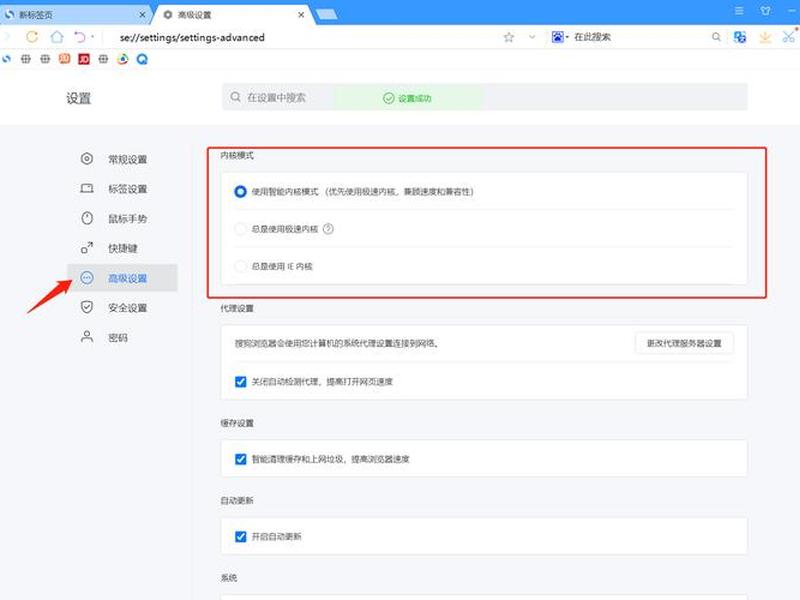This screenshot has height=600, width=800.
Task: Open a new tab with the new-tab button
Action: click(327, 15)
